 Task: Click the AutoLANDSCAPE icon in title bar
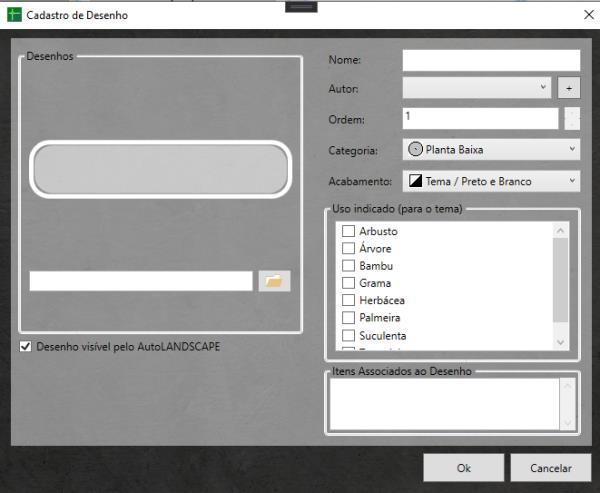(x=15, y=16)
